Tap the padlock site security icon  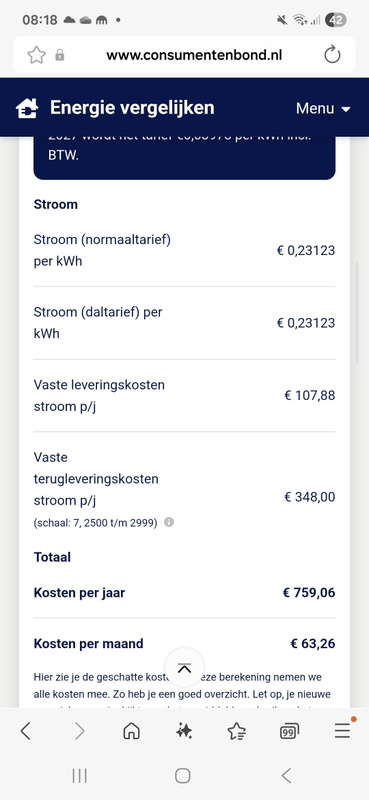[x=60, y=55]
